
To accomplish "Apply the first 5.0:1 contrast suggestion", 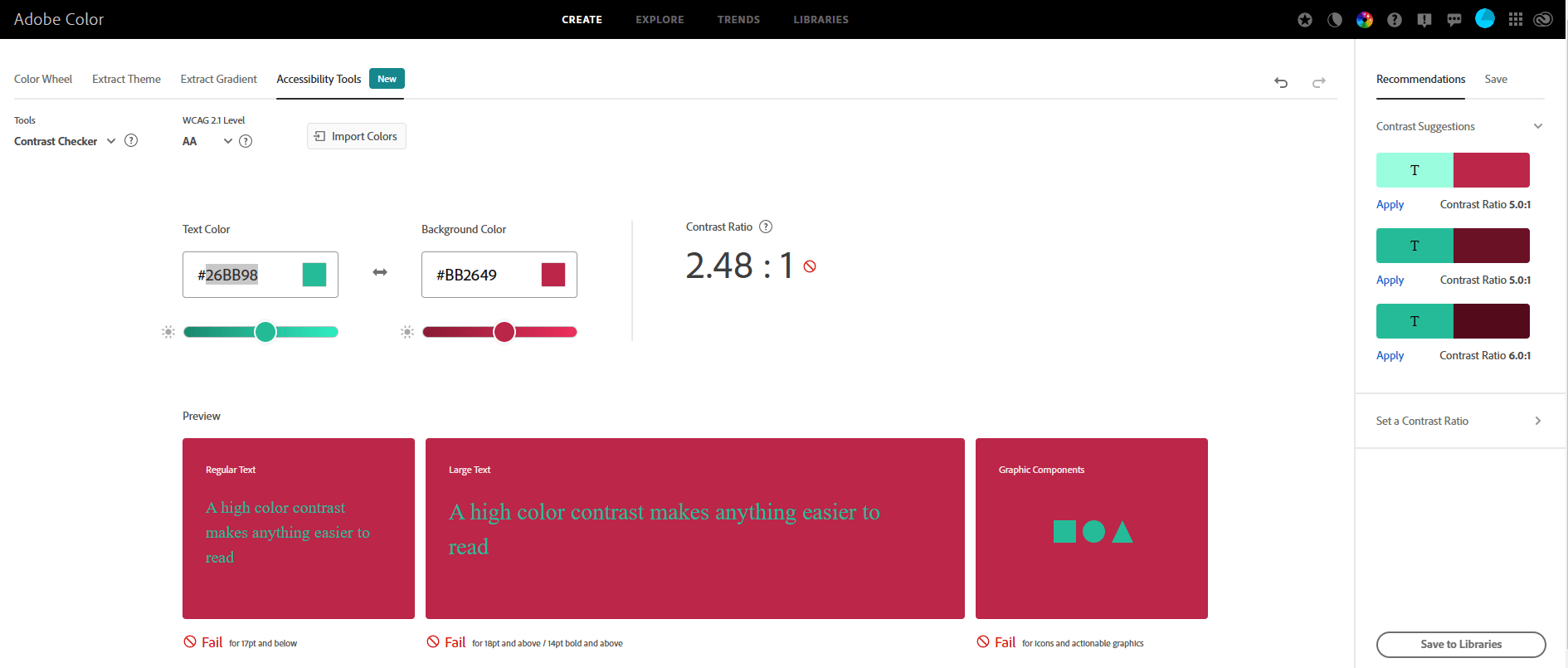I will [1390, 204].
